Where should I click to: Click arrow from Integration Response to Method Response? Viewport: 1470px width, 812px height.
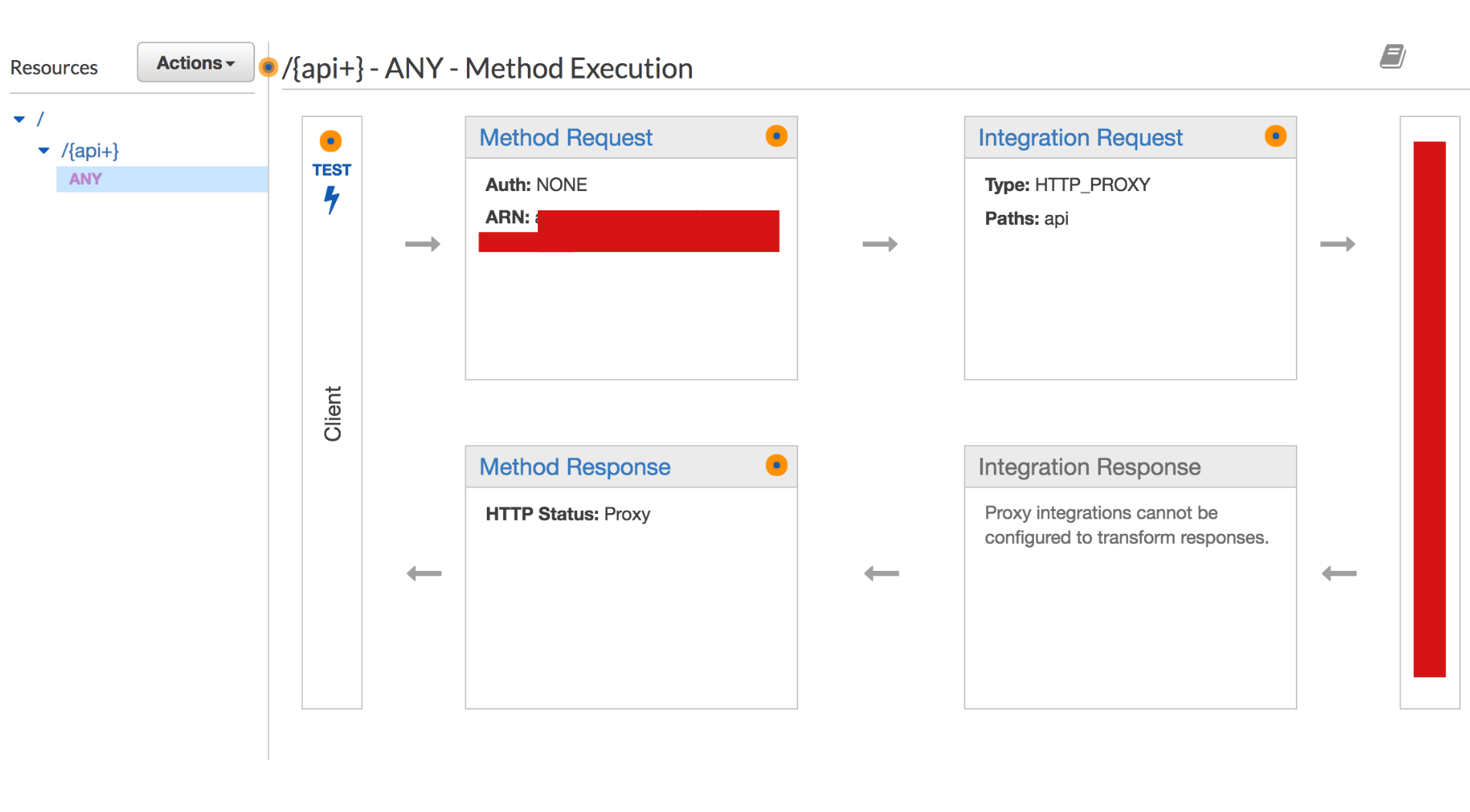tap(881, 573)
